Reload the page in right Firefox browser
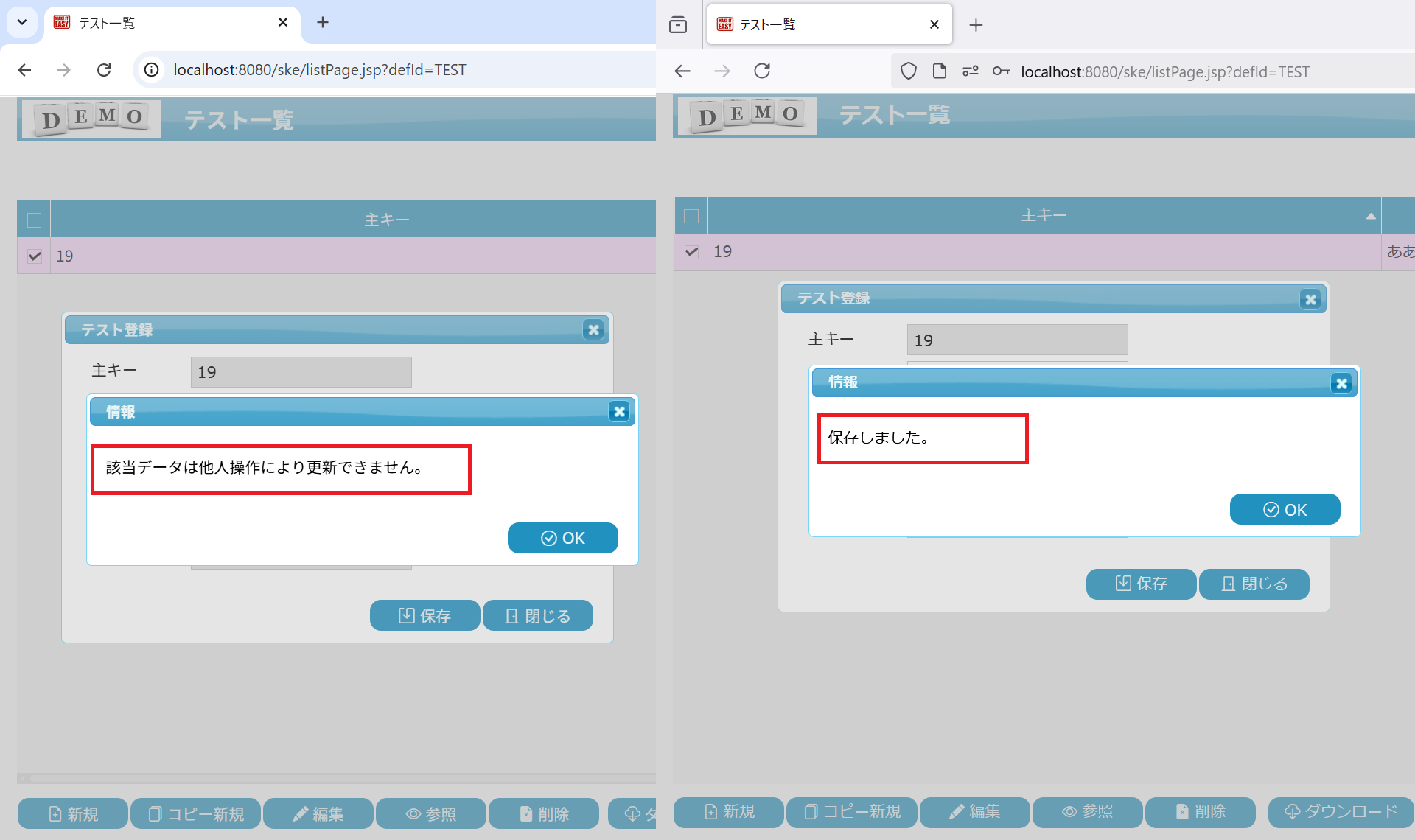1415x840 pixels. coord(762,71)
